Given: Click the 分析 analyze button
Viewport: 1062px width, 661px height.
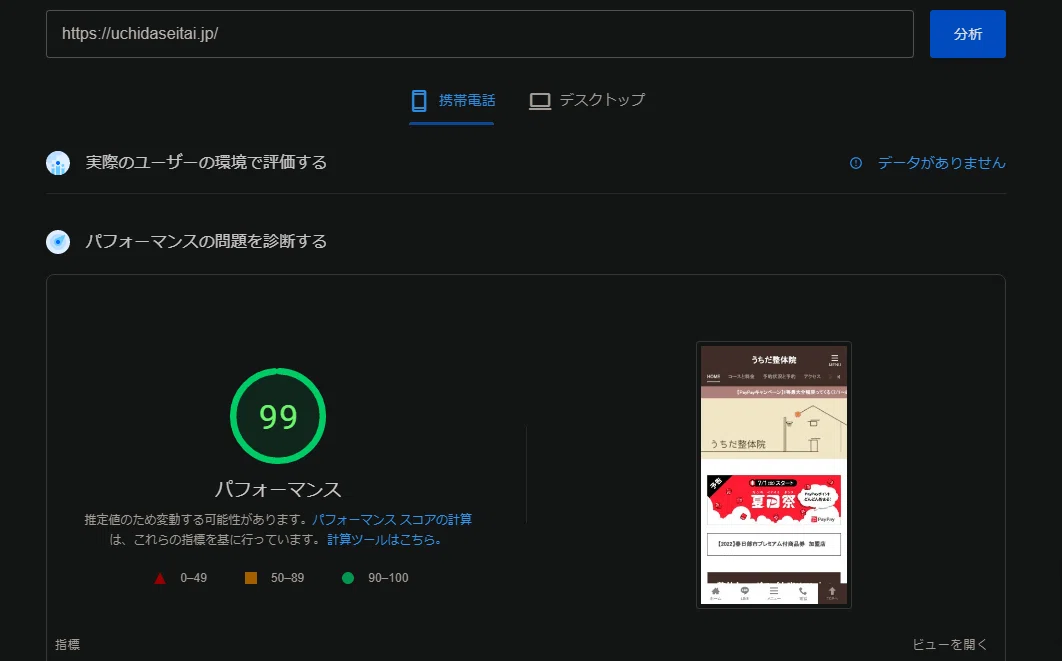Looking at the screenshot, I should click(967, 34).
